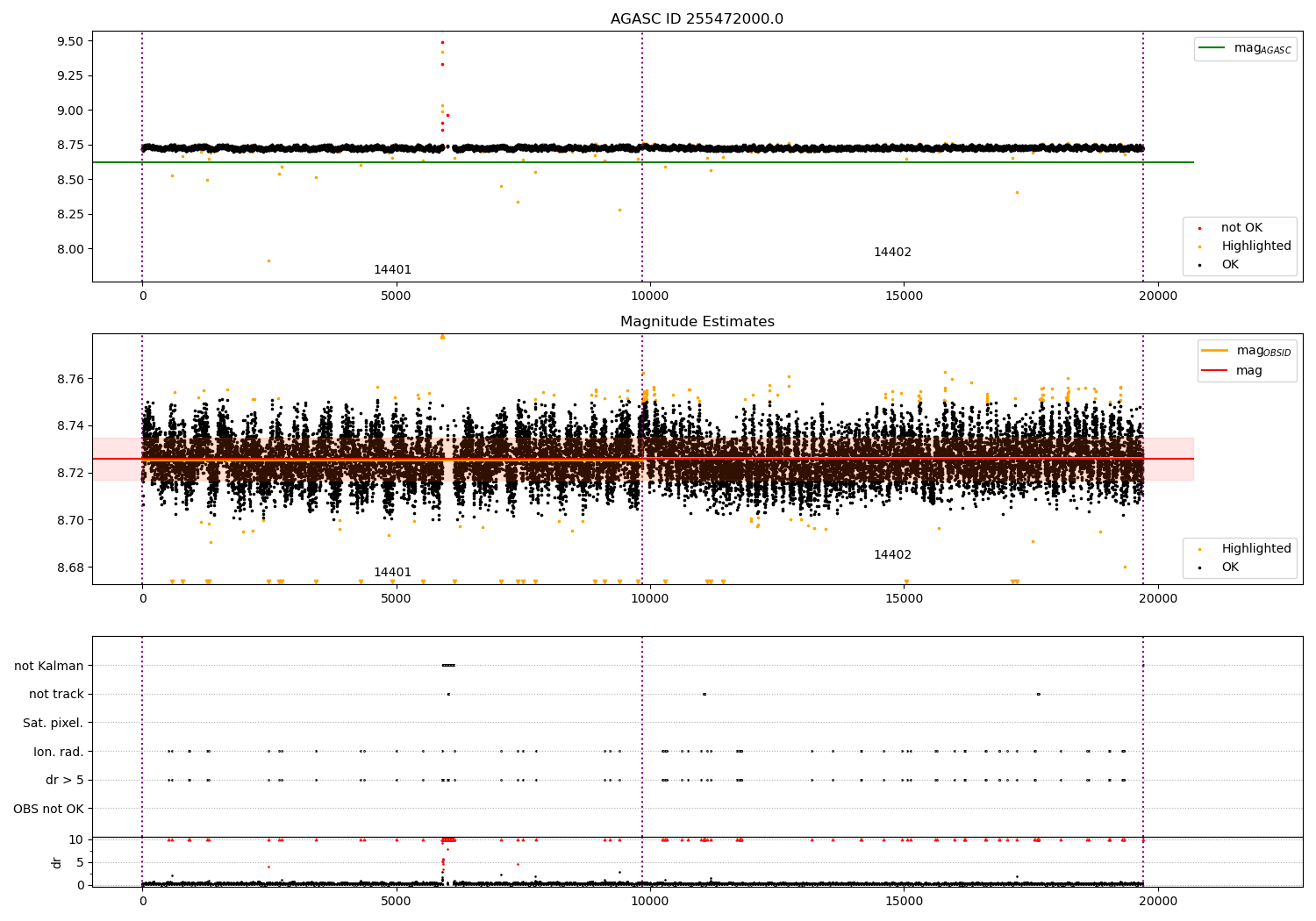Click the 'Magnitude Estimates' plot title
Image resolution: width=1316 pixels, height=921 pixels.
pos(697,322)
